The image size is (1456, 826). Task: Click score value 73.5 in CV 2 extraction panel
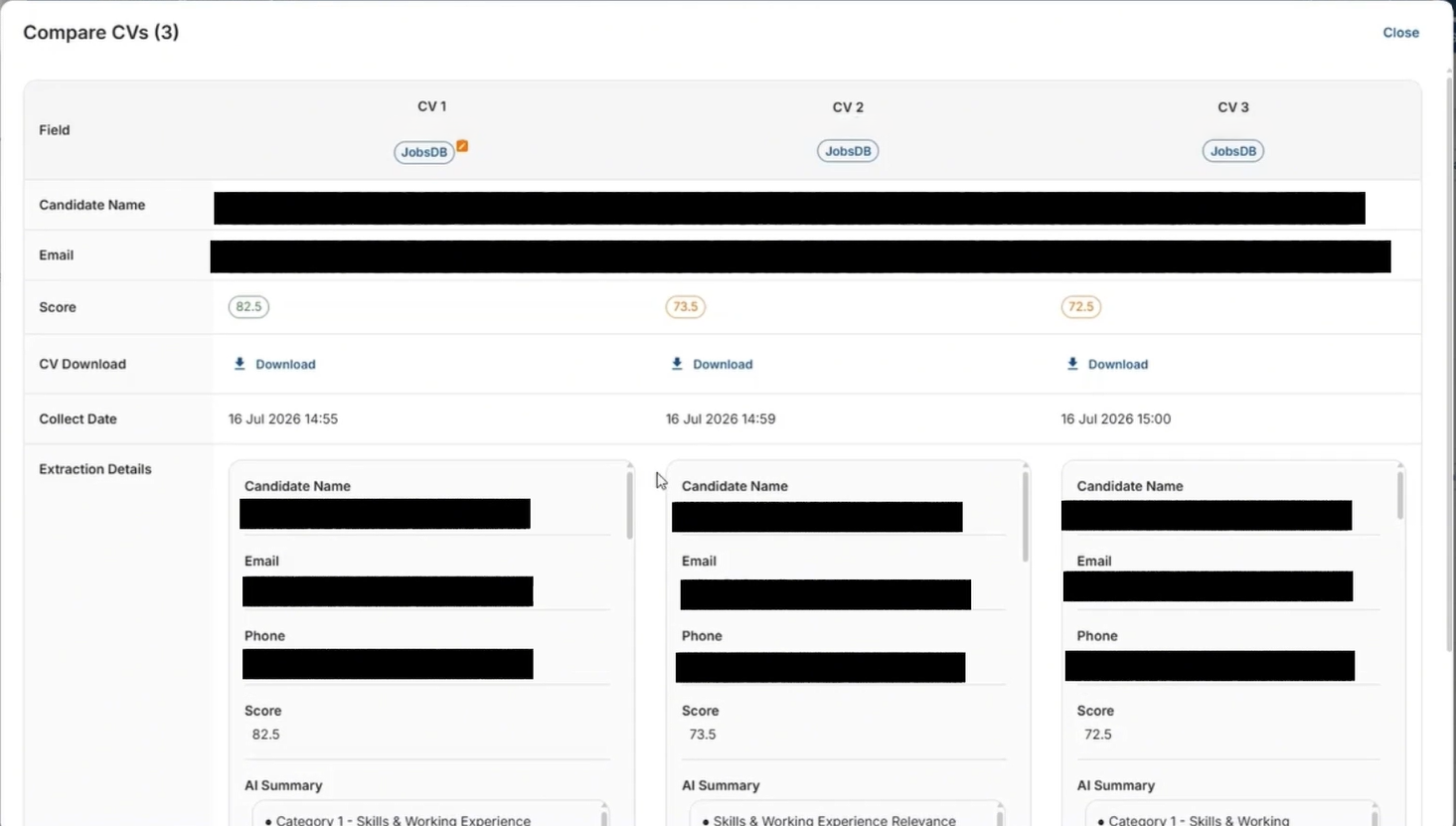[703, 735]
